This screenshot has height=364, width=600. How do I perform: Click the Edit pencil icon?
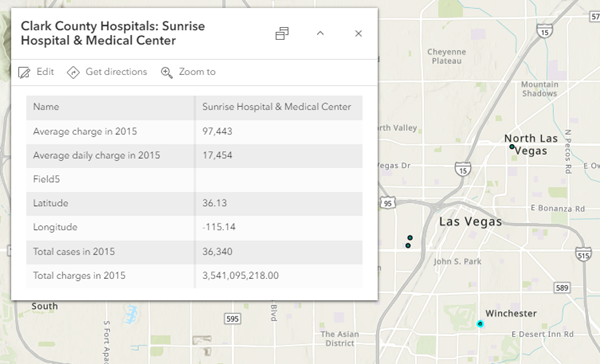point(24,72)
